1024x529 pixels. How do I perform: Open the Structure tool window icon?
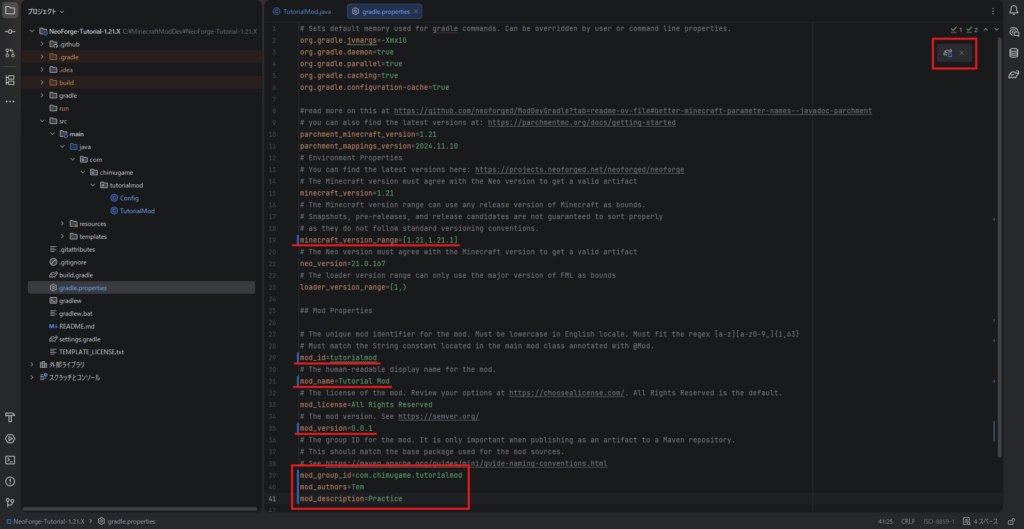[10, 79]
